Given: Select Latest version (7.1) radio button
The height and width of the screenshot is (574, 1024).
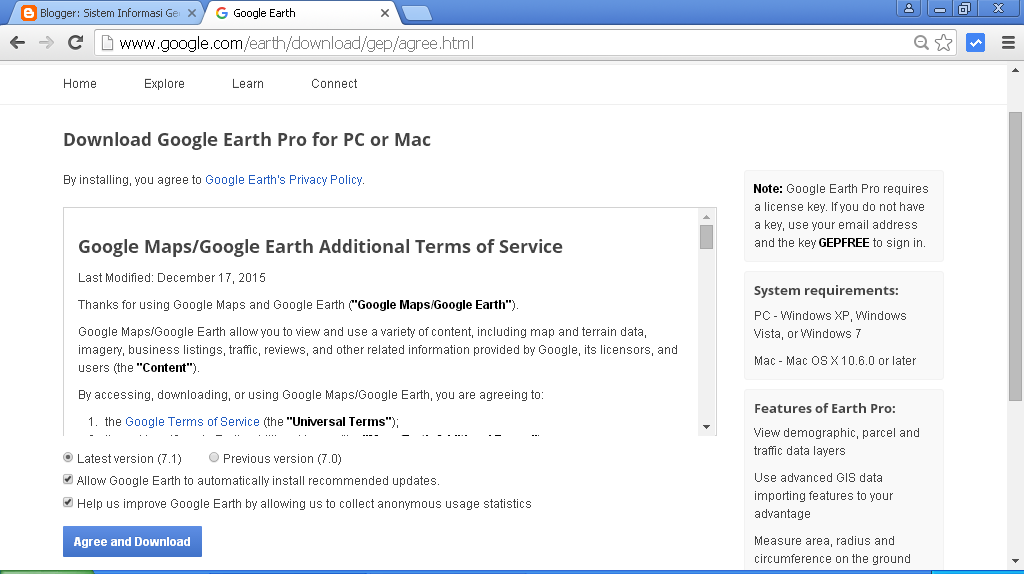Looking at the screenshot, I should 68,458.
